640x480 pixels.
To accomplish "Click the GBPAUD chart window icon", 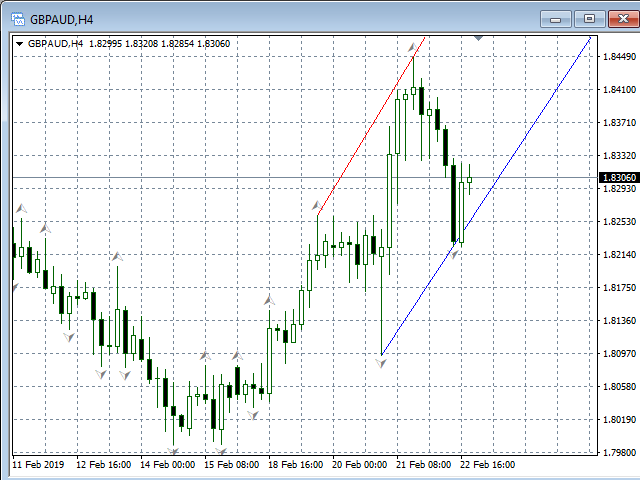I will (18, 19).
